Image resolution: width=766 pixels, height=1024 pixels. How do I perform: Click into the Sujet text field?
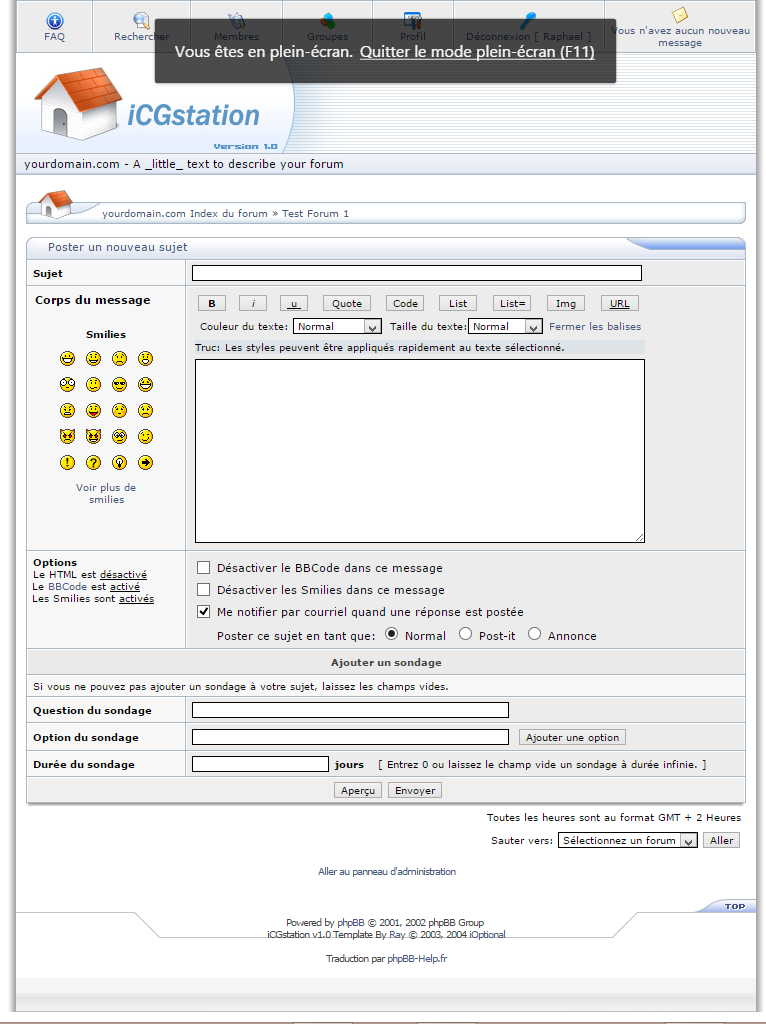tap(416, 273)
